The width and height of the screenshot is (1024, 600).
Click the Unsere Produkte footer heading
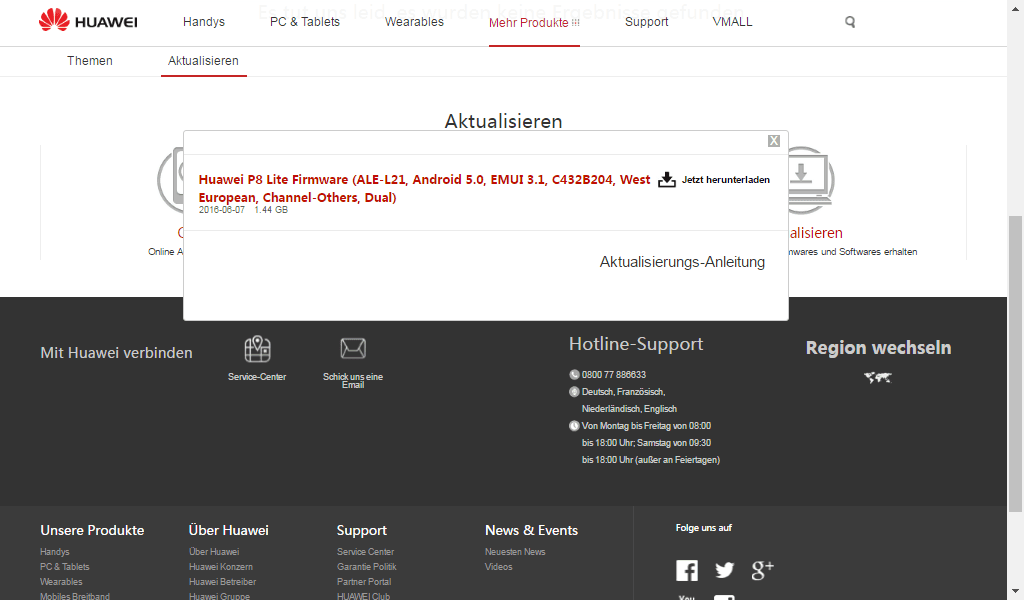pyautogui.click(x=92, y=530)
